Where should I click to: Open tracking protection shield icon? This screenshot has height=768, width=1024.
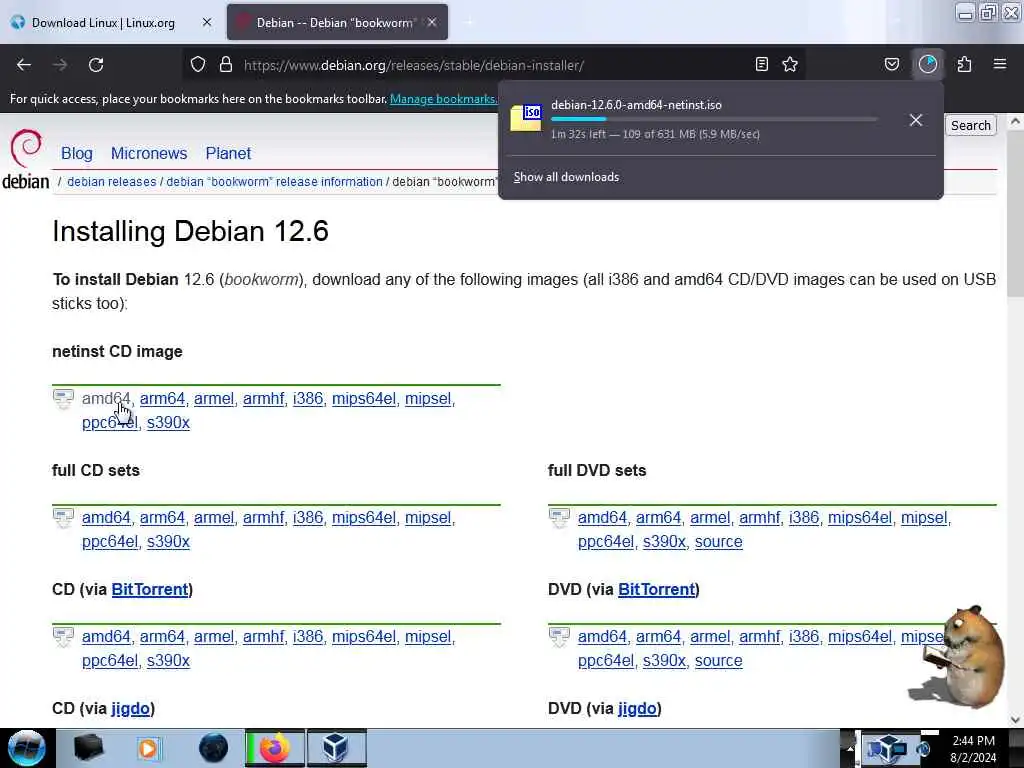click(x=198, y=65)
